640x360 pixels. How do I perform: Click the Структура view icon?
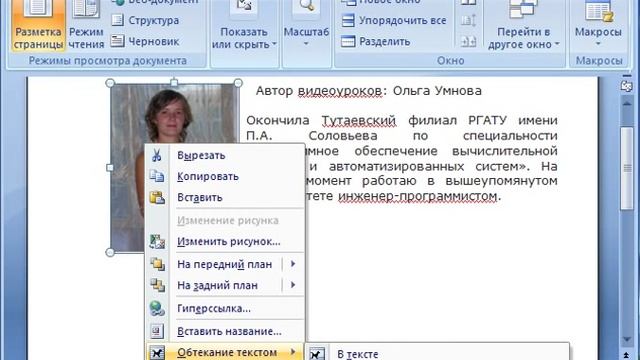[118, 20]
